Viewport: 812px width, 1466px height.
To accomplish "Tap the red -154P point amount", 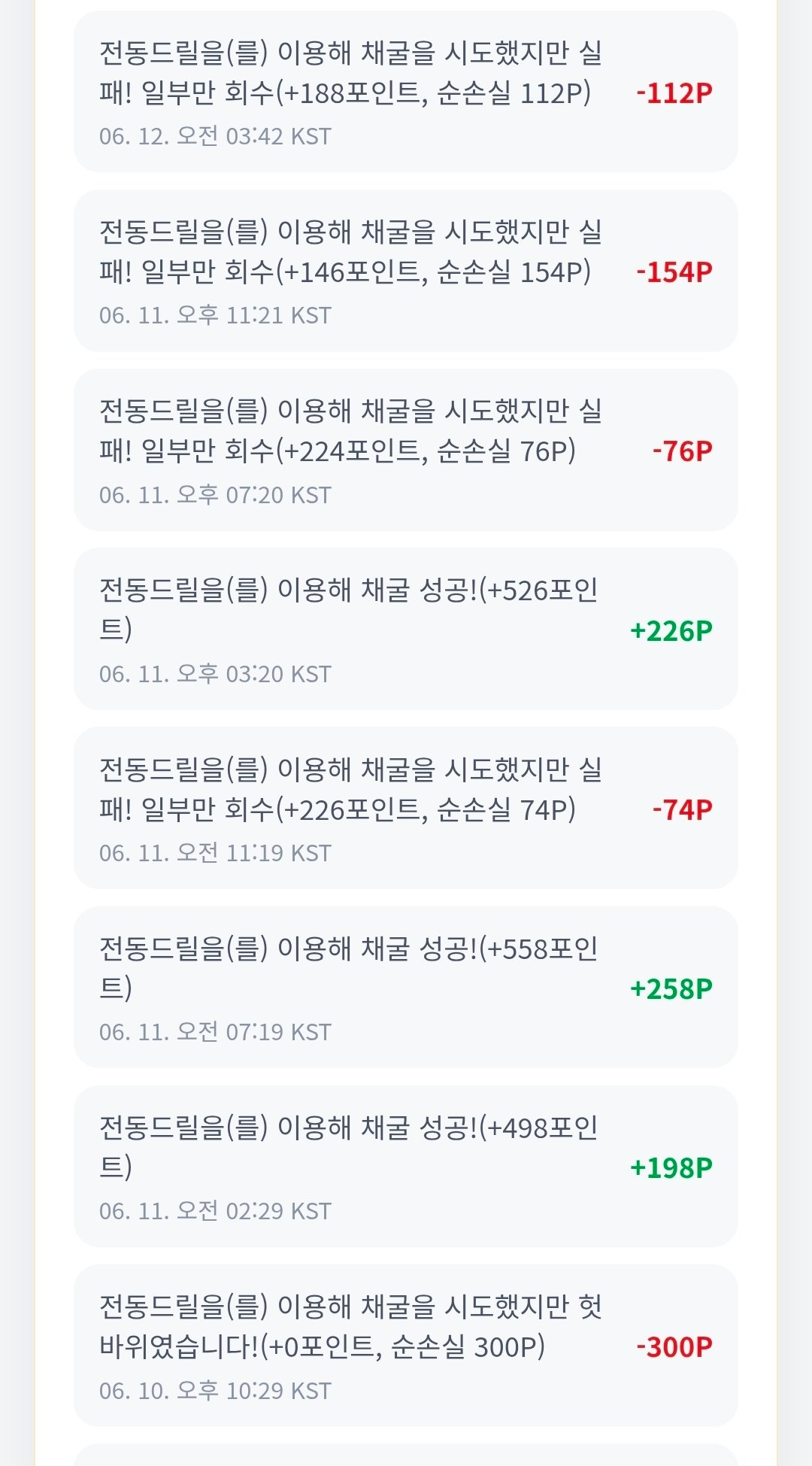I will [674, 272].
